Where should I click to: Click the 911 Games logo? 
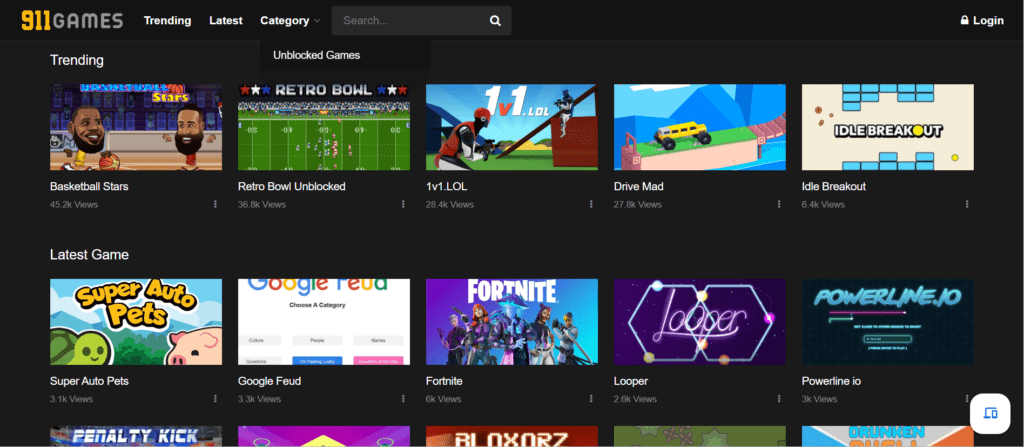click(72, 20)
